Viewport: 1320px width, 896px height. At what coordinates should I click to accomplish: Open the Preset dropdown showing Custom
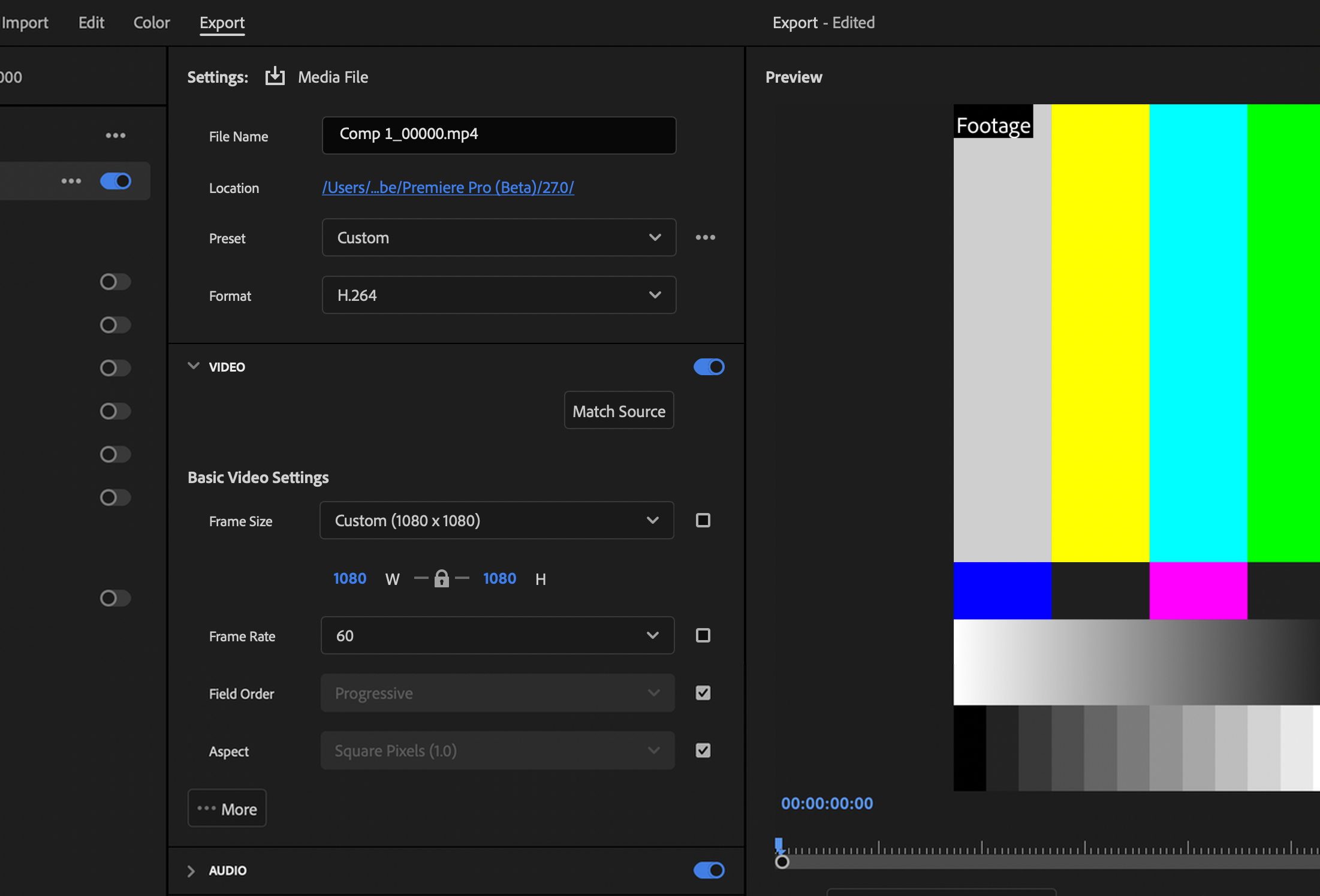tap(499, 237)
